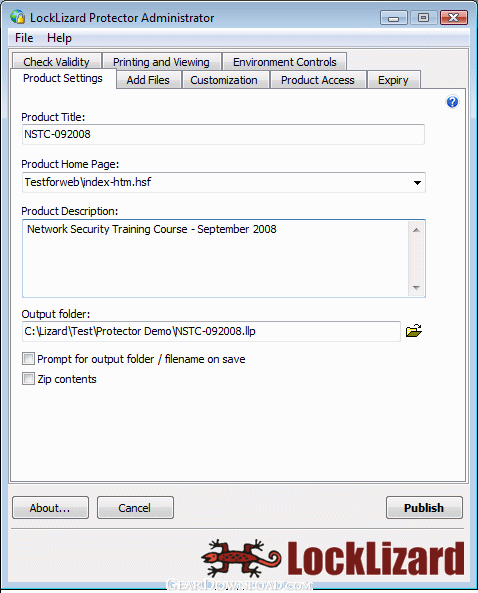Open the File menu
478x593 pixels.
click(24, 38)
